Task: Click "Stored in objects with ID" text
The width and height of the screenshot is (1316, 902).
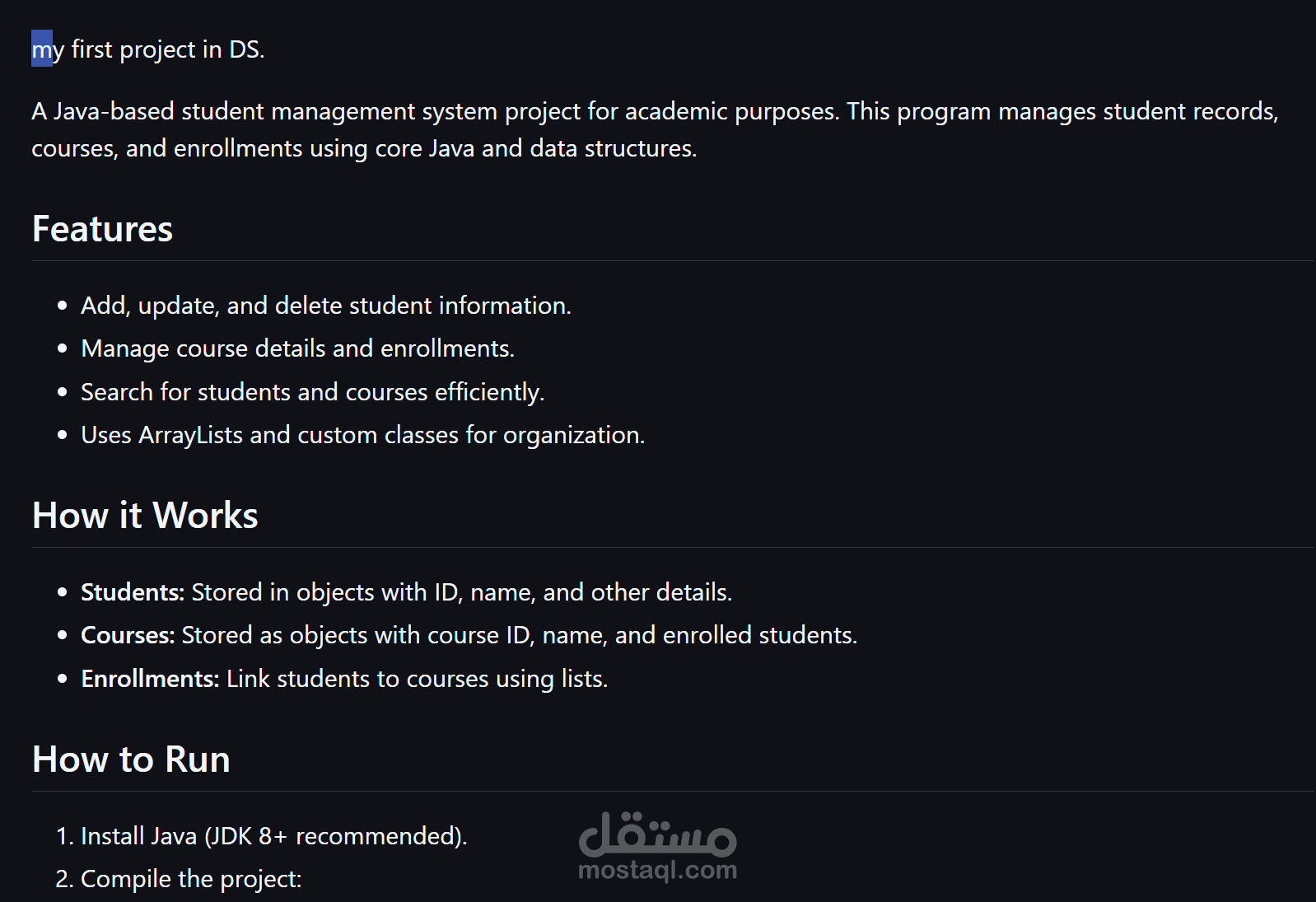Action: pos(461,592)
